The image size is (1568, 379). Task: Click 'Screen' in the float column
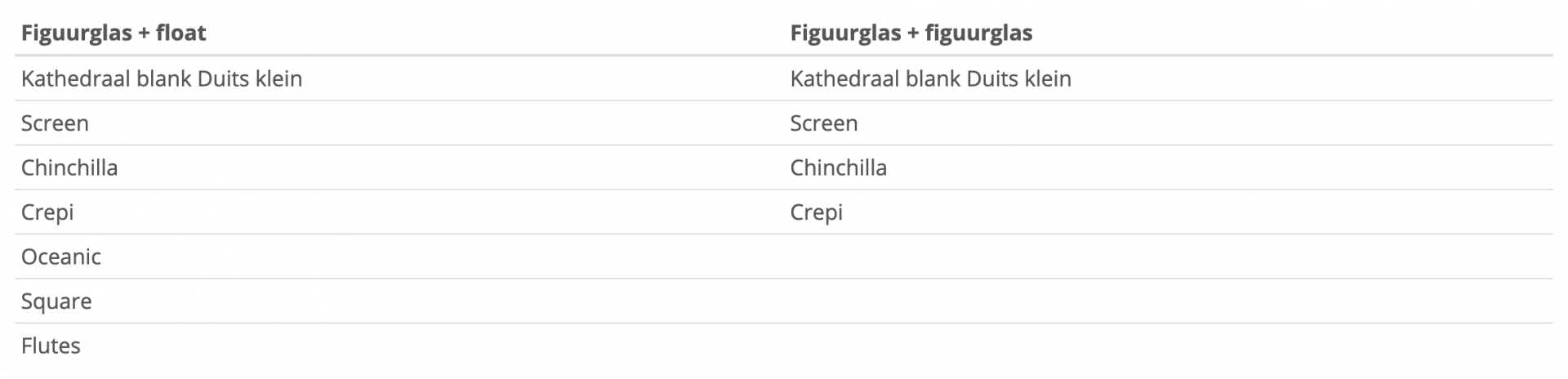(x=55, y=123)
